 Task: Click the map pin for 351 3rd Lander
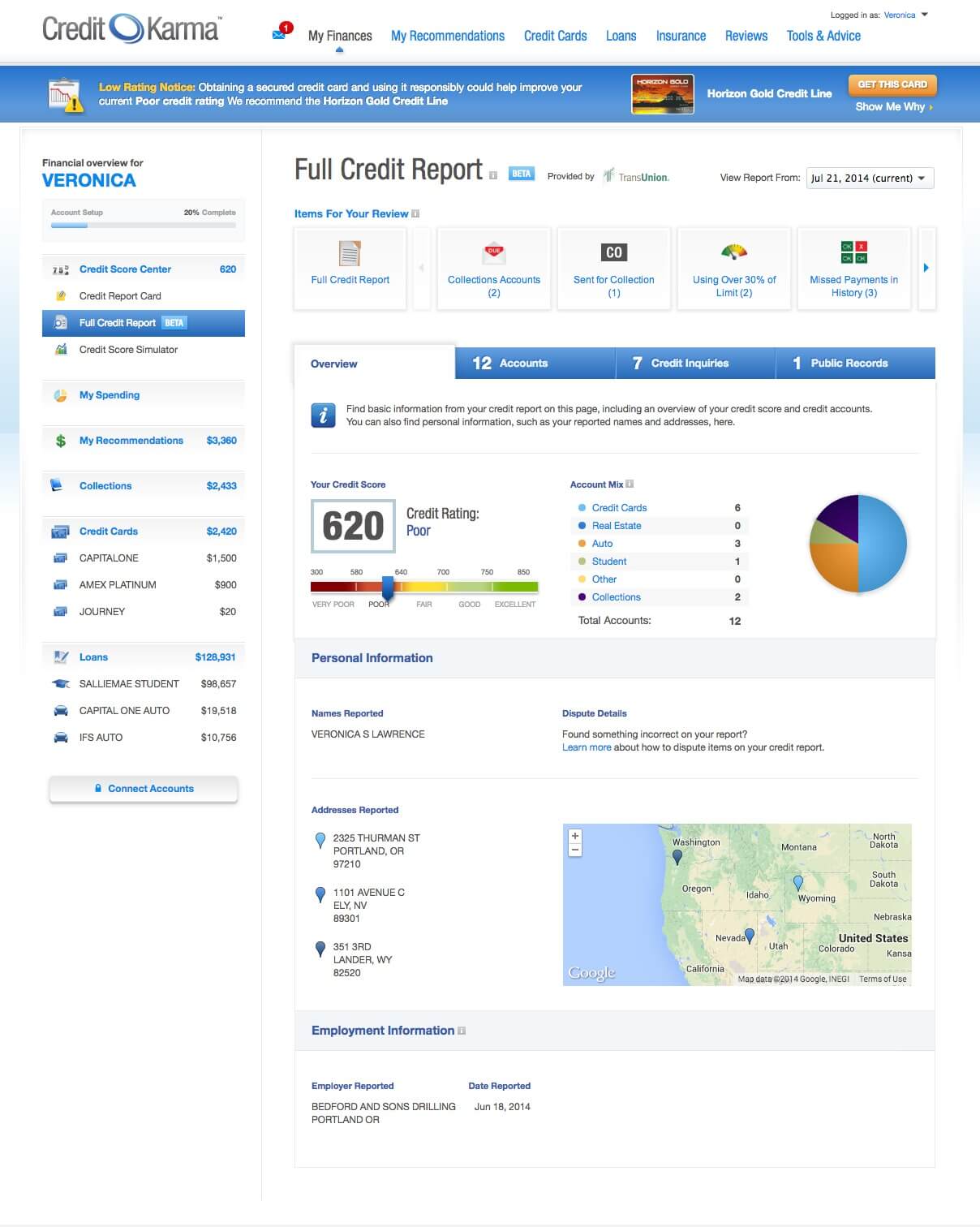coord(320,949)
